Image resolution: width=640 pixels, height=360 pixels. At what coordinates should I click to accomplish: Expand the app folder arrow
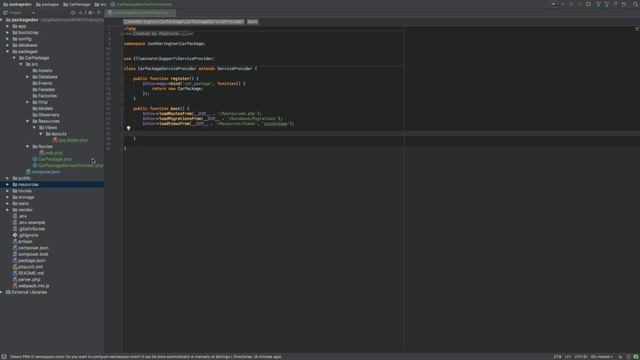(7, 26)
